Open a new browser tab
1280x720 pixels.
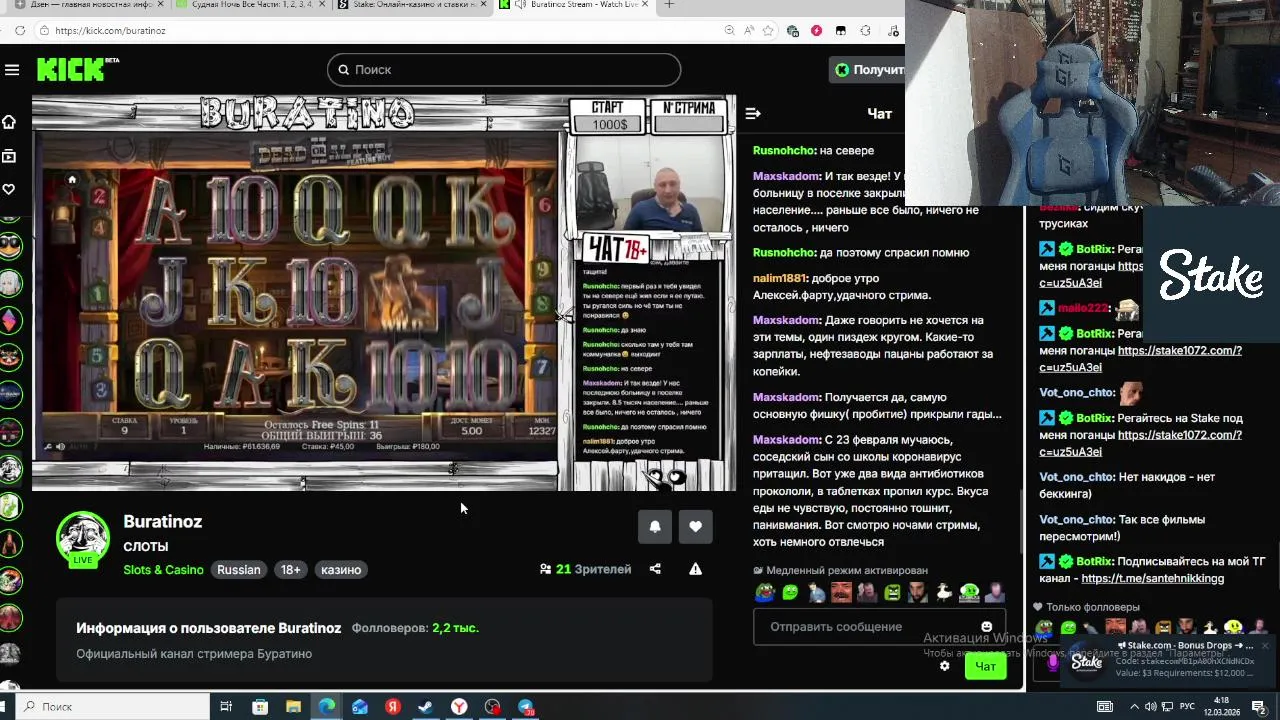pyautogui.click(x=669, y=5)
